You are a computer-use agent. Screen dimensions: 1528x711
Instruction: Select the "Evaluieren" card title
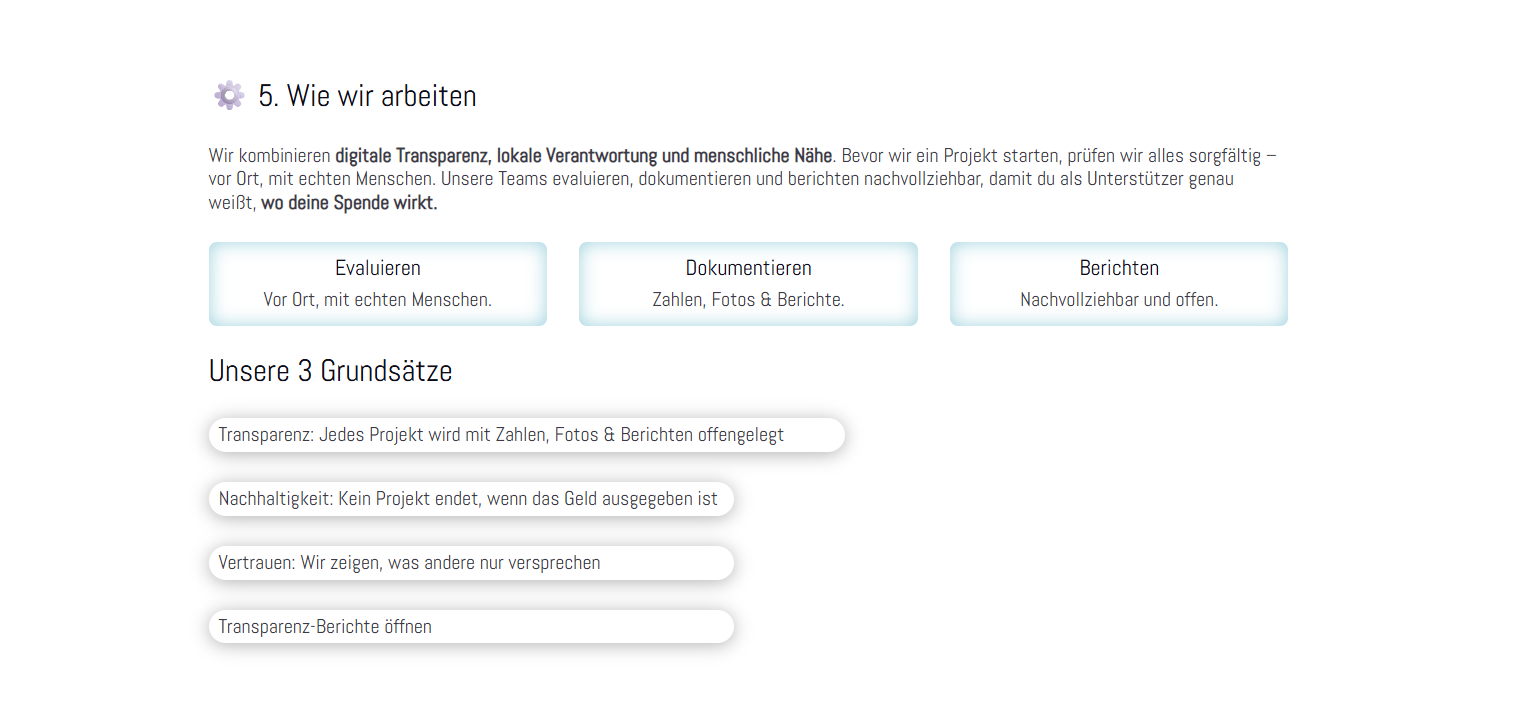(x=378, y=268)
